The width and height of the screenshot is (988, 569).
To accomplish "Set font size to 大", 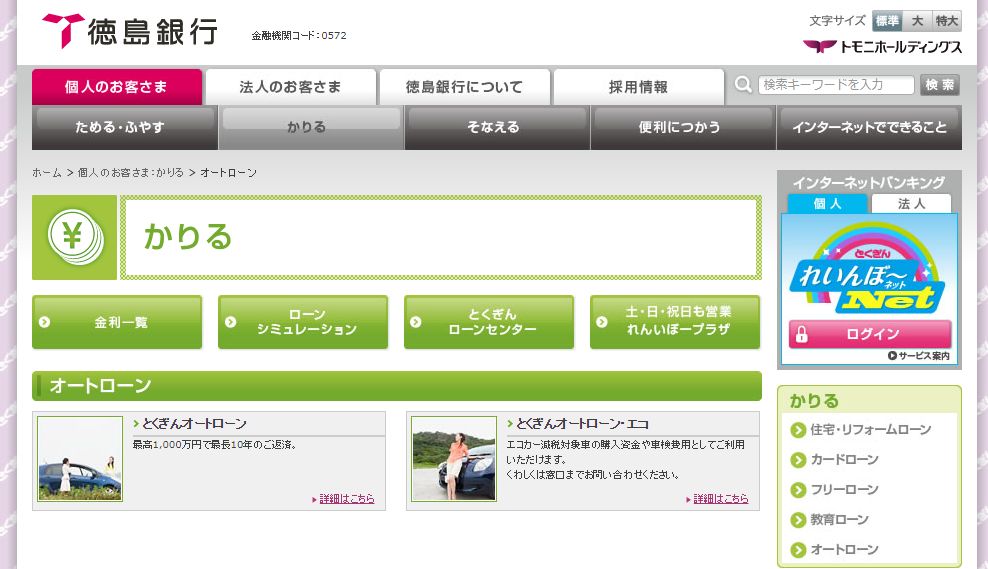I will pyautogui.click(x=917, y=21).
